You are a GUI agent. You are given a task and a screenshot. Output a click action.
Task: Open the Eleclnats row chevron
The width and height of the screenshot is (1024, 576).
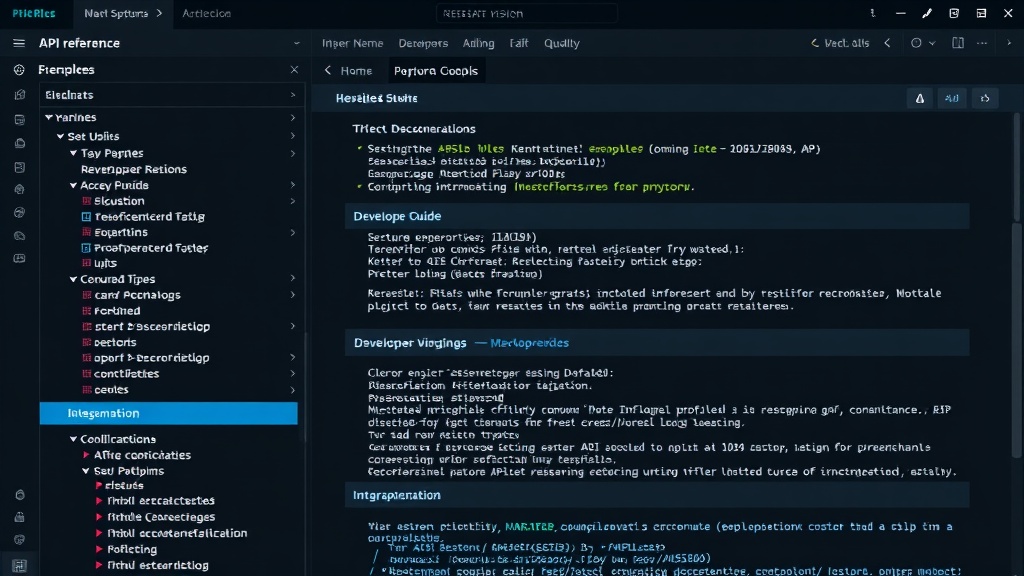pyautogui.click(x=293, y=95)
